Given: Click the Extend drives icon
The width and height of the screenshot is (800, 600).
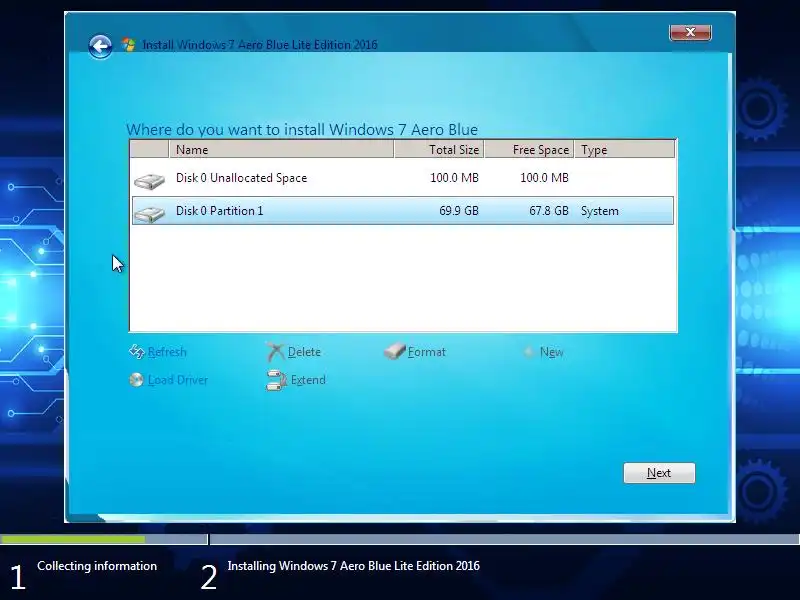Looking at the screenshot, I should tap(276, 381).
